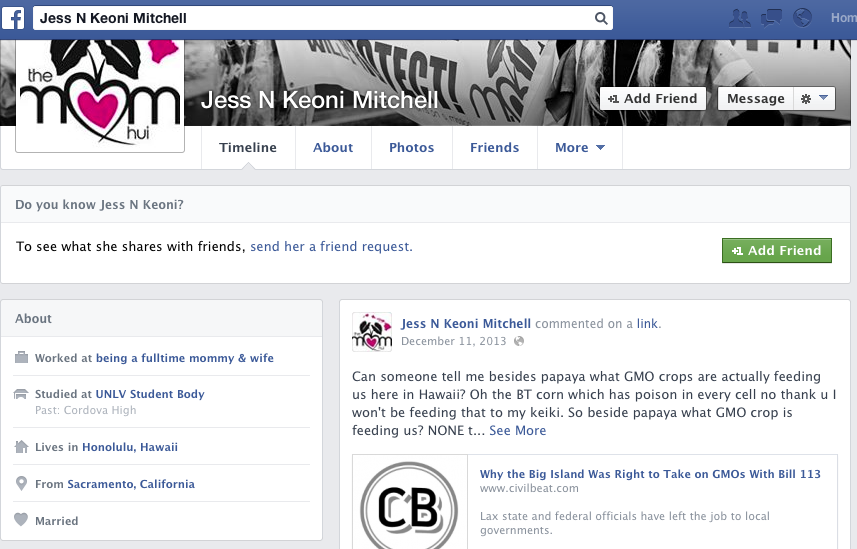Image resolution: width=857 pixels, height=549 pixels.
Task: Expand the post with See More
Action: click(517, 430)
